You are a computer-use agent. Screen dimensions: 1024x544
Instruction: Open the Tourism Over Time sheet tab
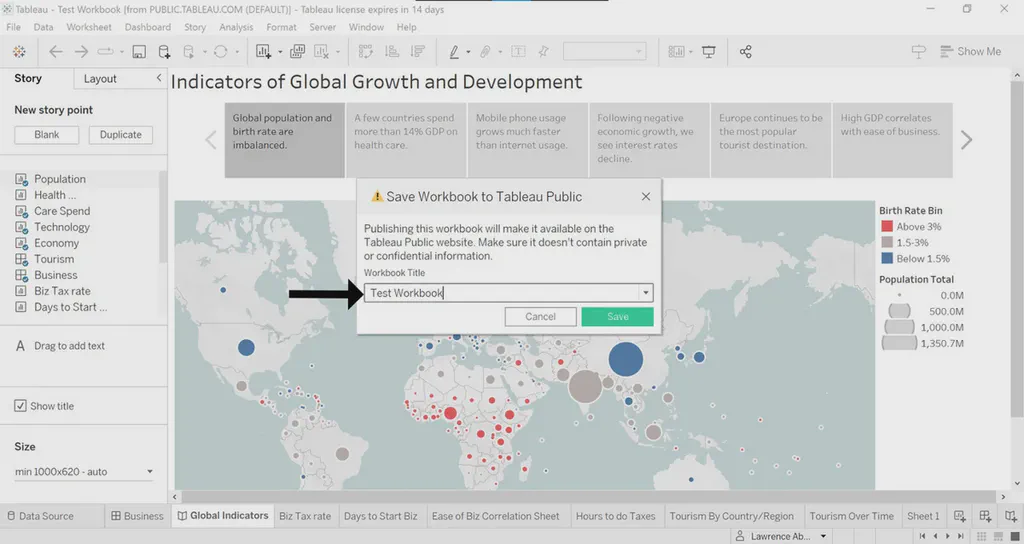(852, 516)
